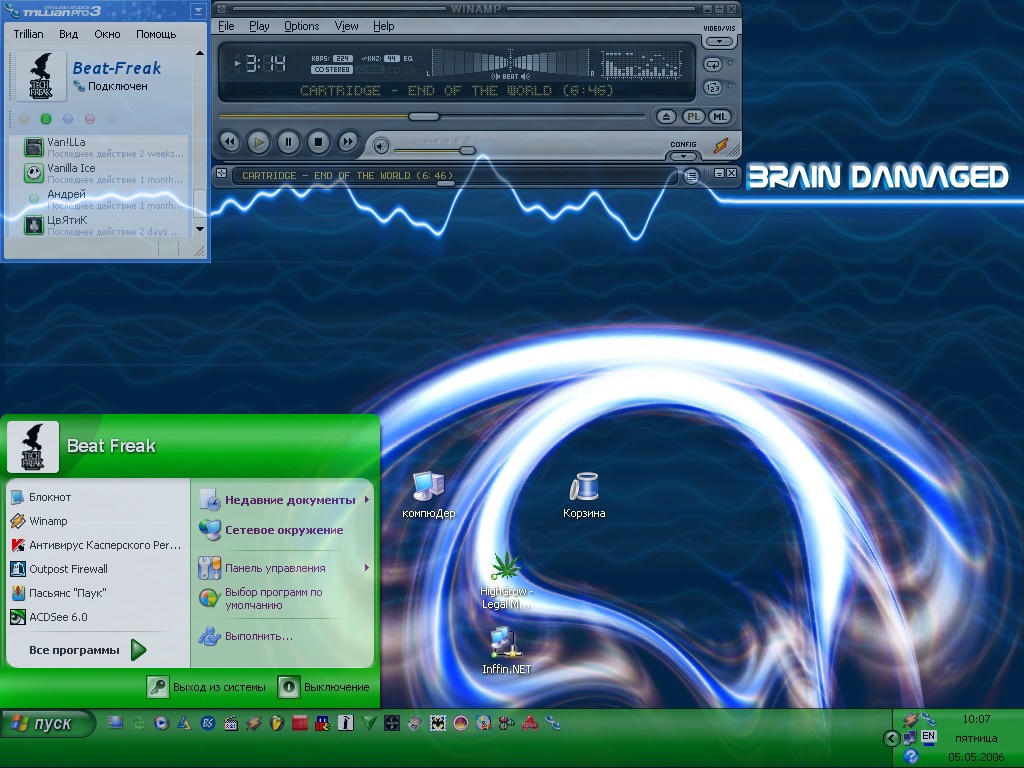Expand Все программы in Start menu
The image size is (1024, 768).
[88, 650]
